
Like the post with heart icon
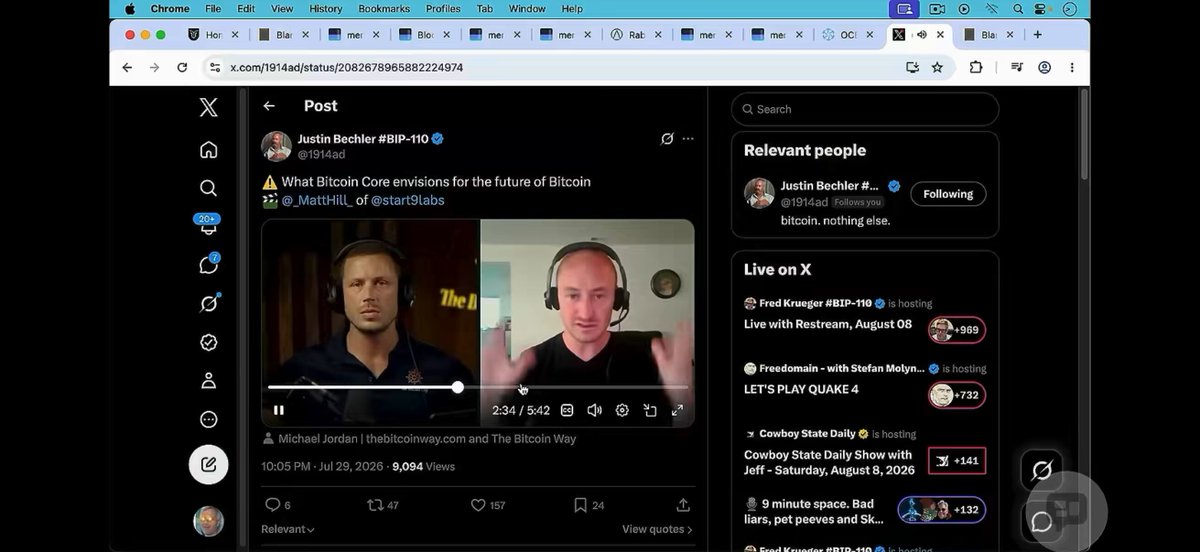point(478,505)
